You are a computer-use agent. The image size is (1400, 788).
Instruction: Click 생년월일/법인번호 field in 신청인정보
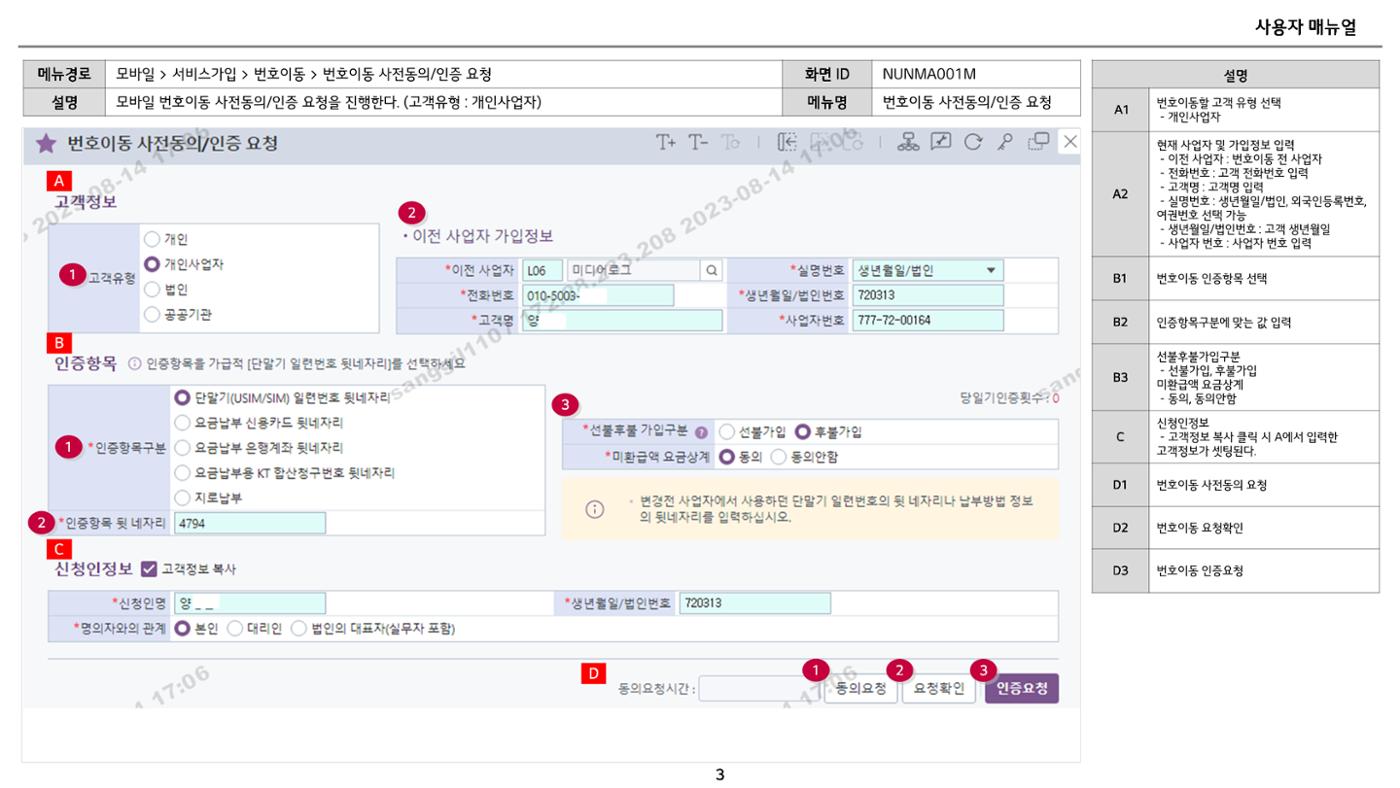coord(755,603)
